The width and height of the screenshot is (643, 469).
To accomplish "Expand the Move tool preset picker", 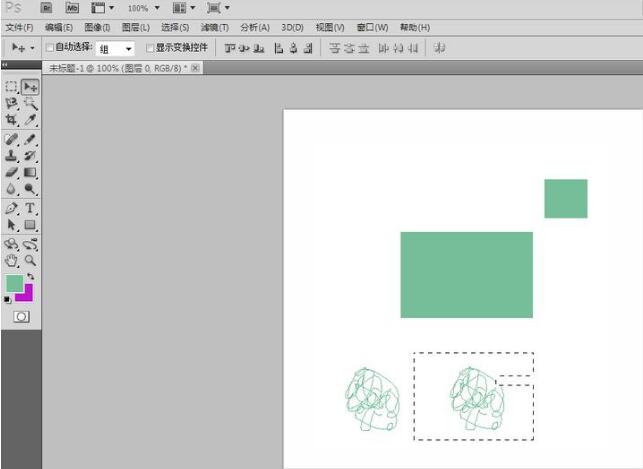I will tap(22, 47).
